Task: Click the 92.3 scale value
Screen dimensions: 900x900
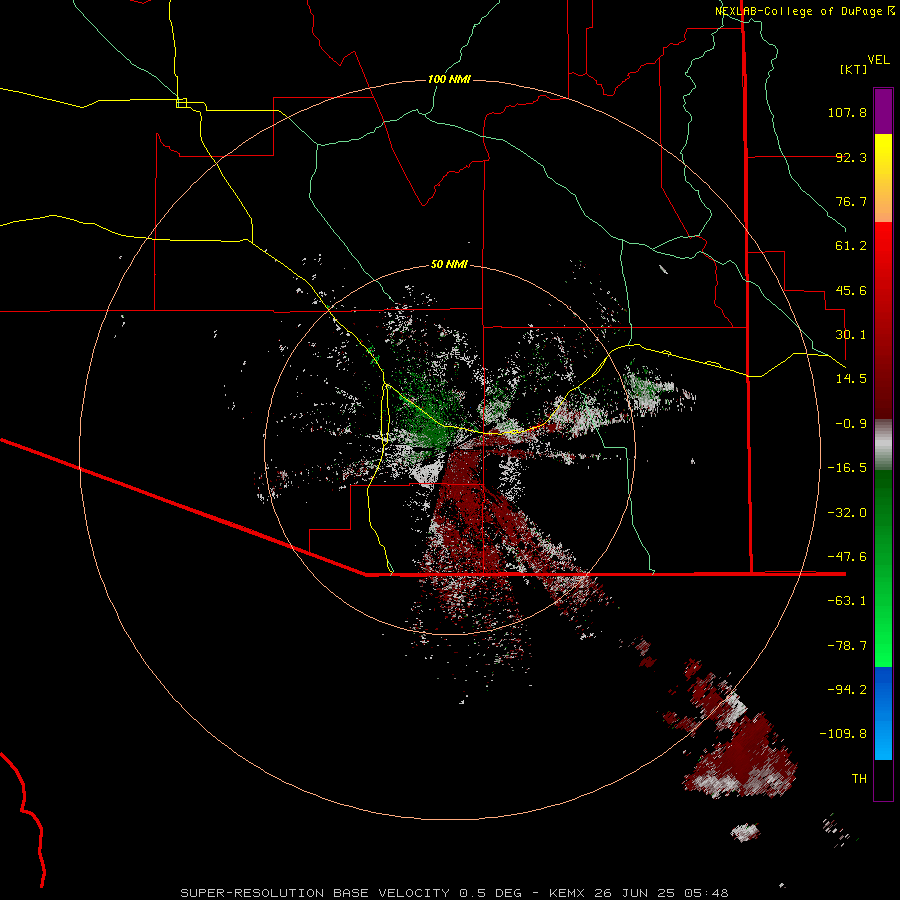Action: point(851,157)
